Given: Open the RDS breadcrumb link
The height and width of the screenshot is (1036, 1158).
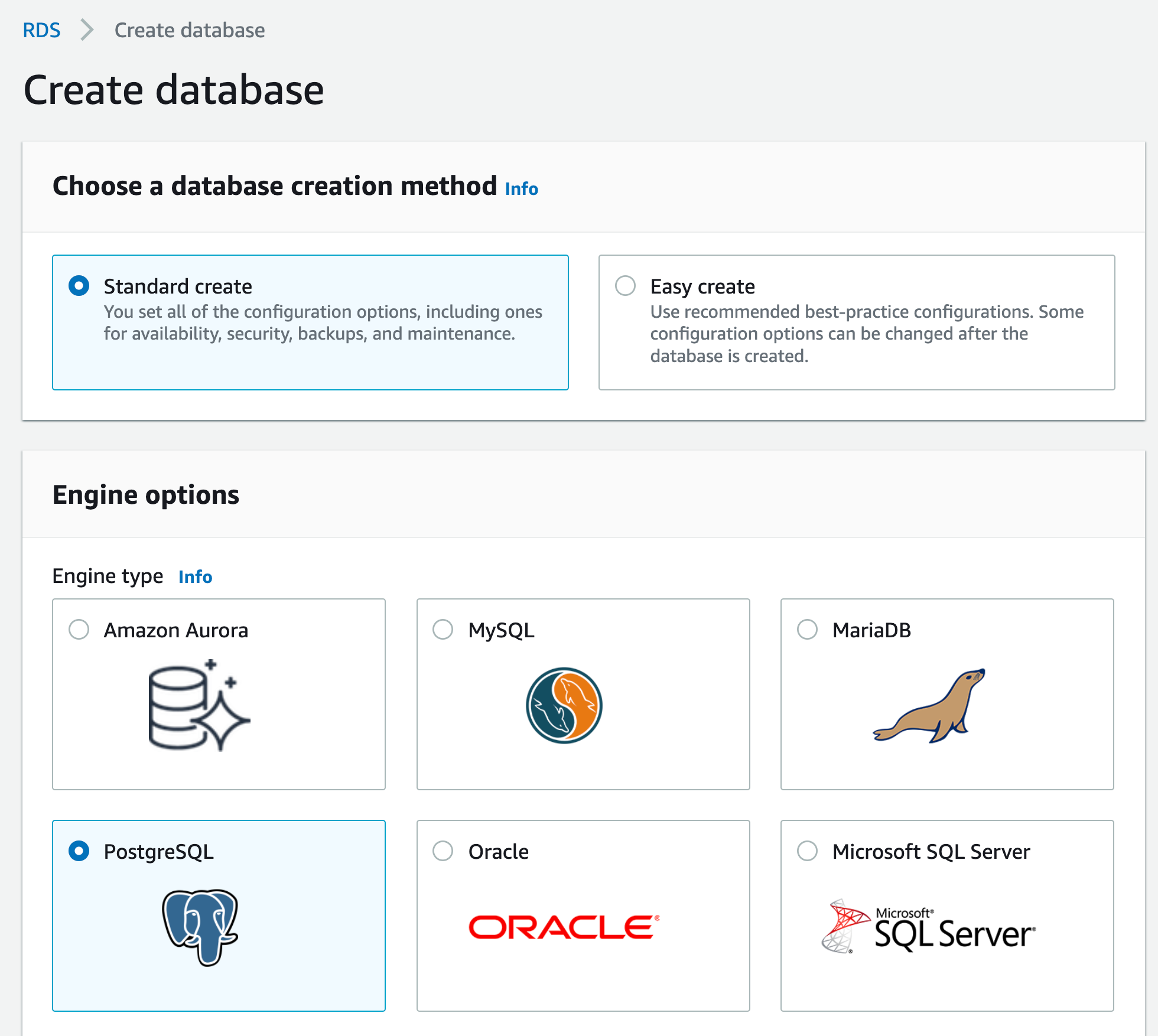Looking at the screenshot, I should click(41, 30).
